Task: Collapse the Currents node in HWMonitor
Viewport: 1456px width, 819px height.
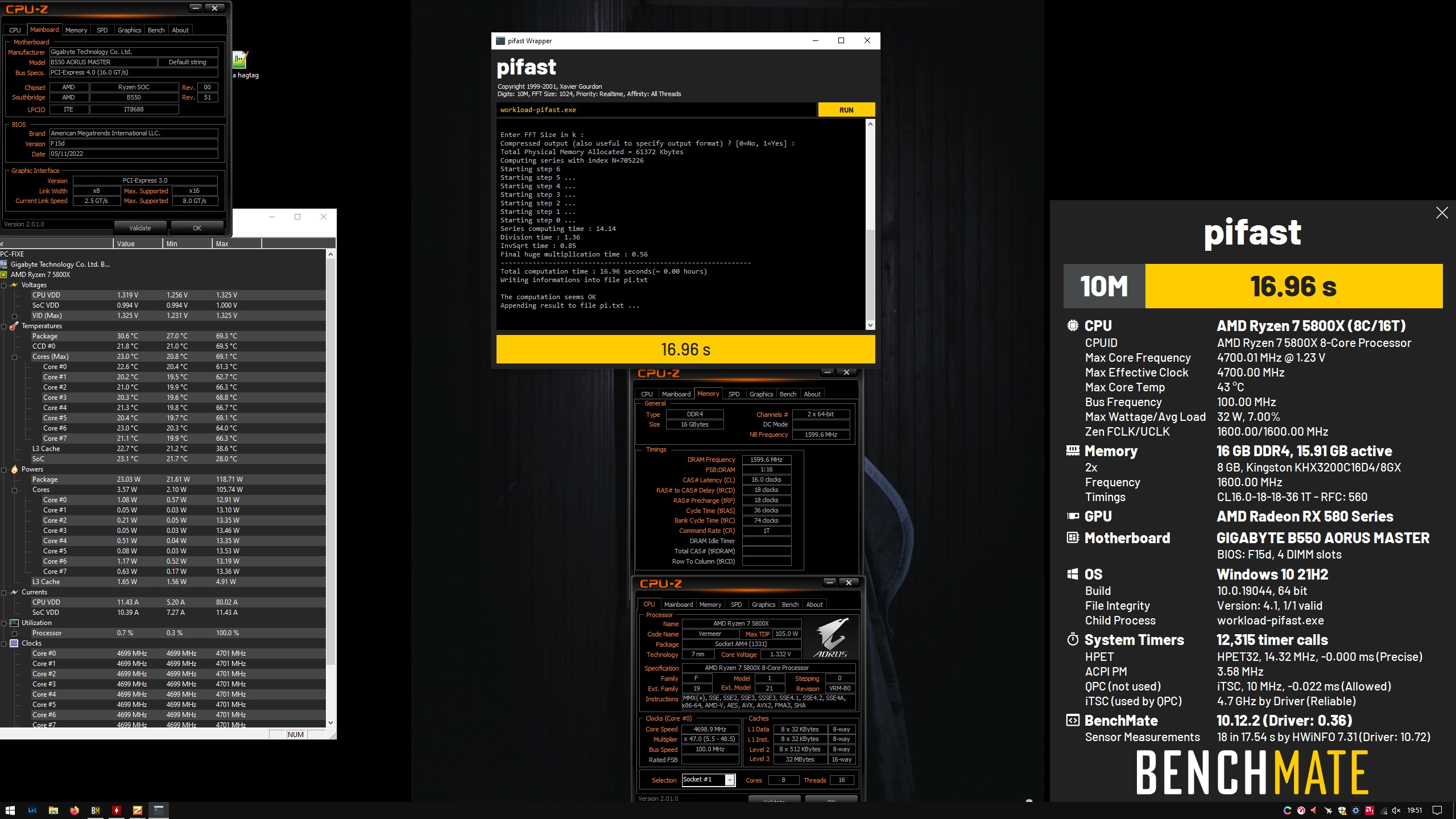Action: [x=4, y=592]
